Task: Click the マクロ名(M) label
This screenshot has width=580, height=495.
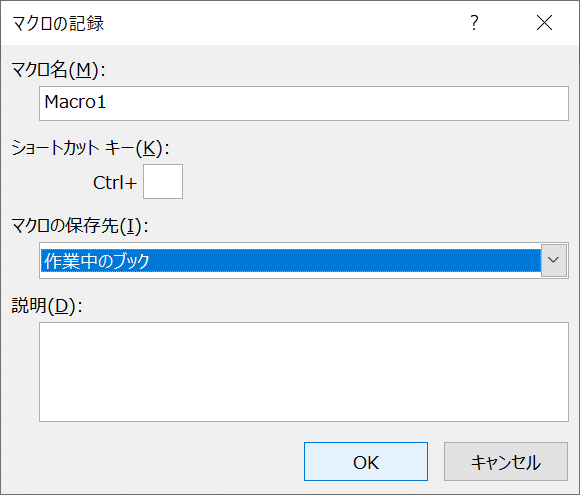Action: pyautogui.click(x=58, y=69)
